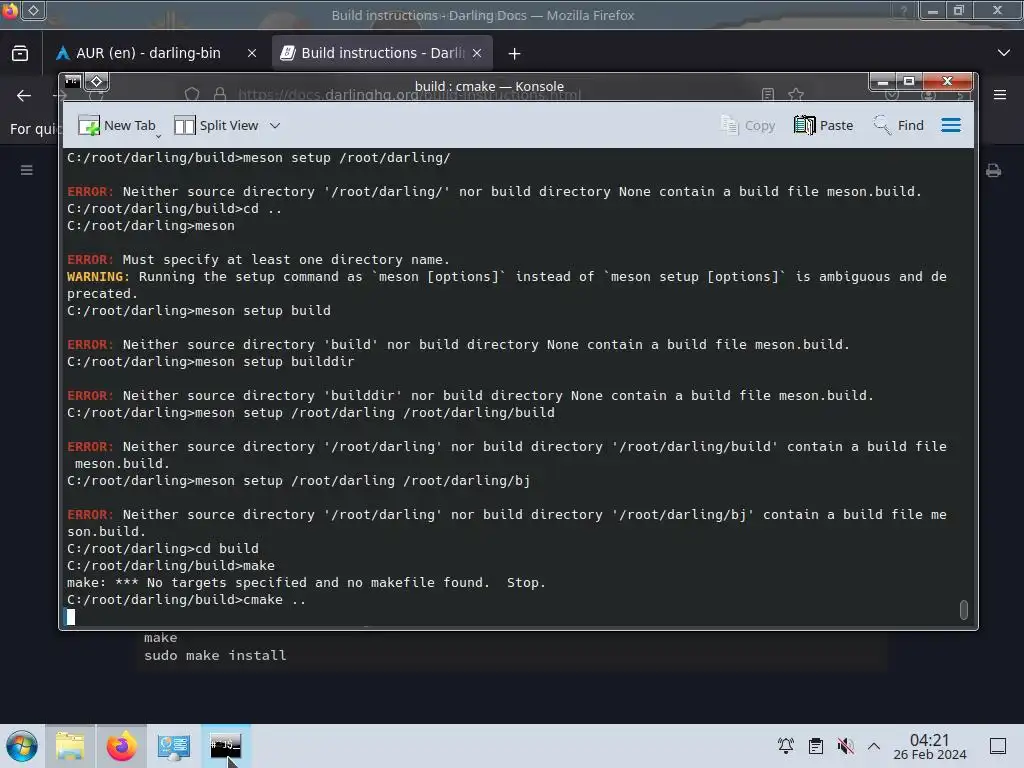This screenshot has height=768, width=1024.
Task: Bookmark page with star icon in Firefox
Action: click(795, 95)
